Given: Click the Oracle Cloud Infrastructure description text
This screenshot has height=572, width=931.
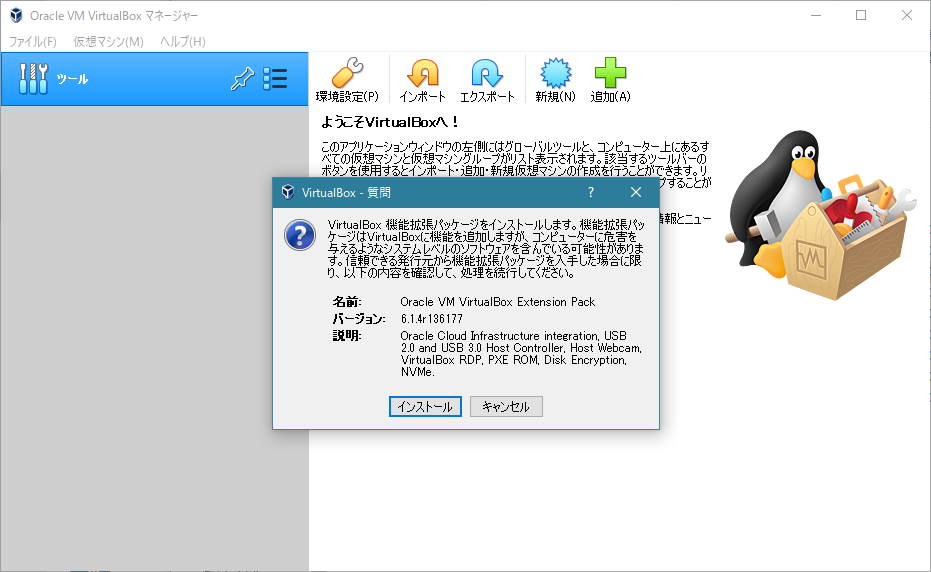Looking at the screenshot, I should tap(521, 354).
